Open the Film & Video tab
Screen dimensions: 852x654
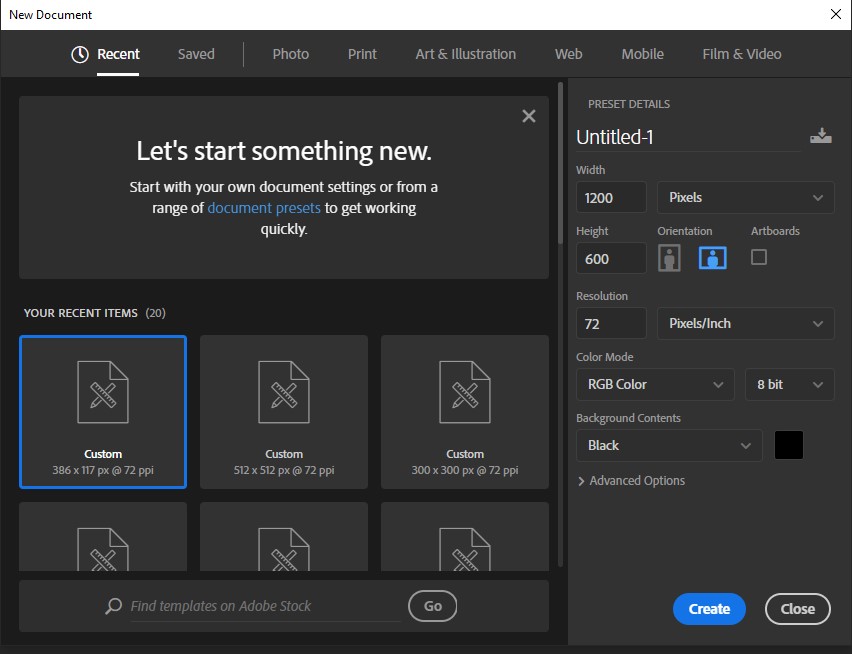point(742,54)
